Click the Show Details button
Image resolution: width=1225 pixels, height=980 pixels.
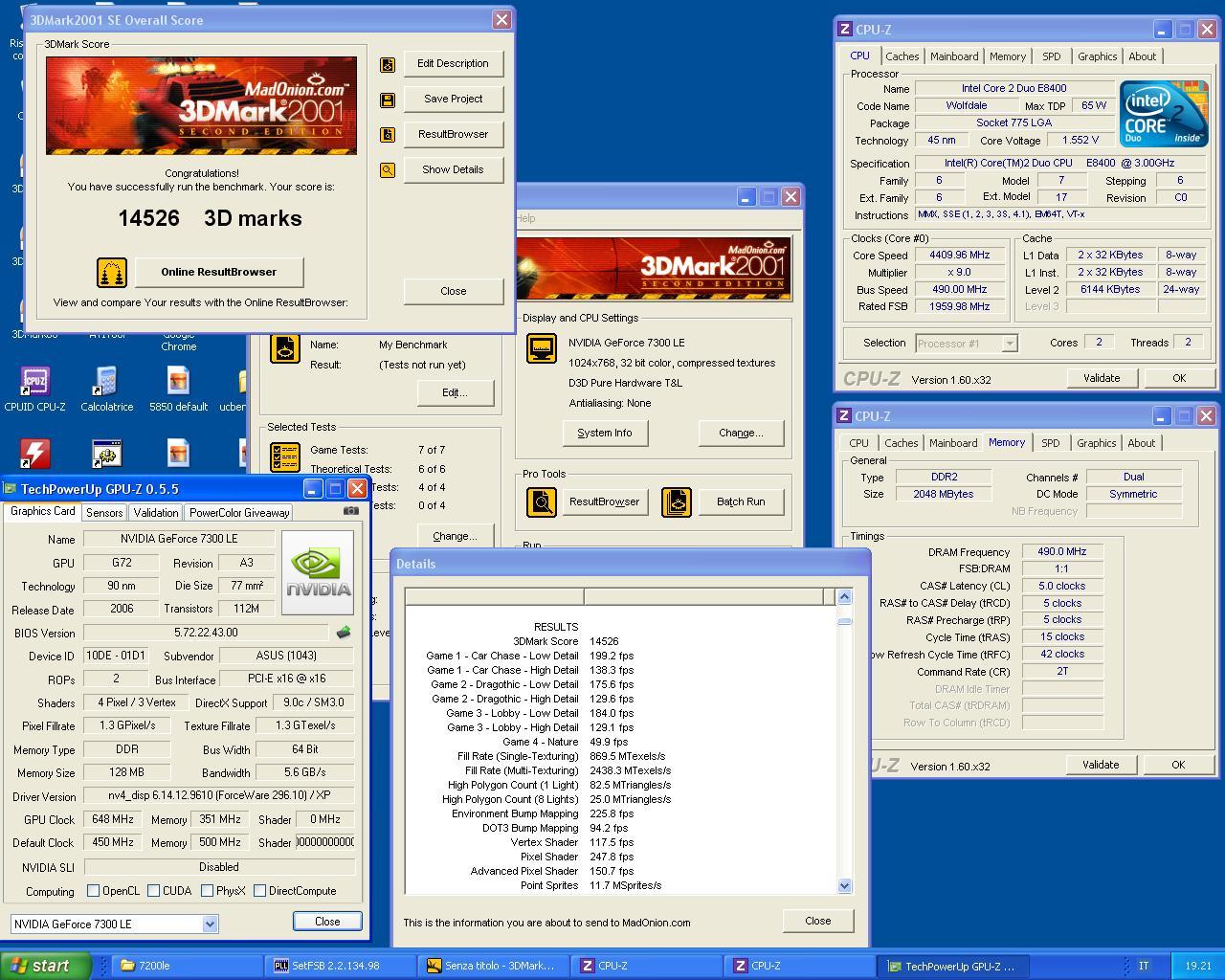[x=453, y=170]
